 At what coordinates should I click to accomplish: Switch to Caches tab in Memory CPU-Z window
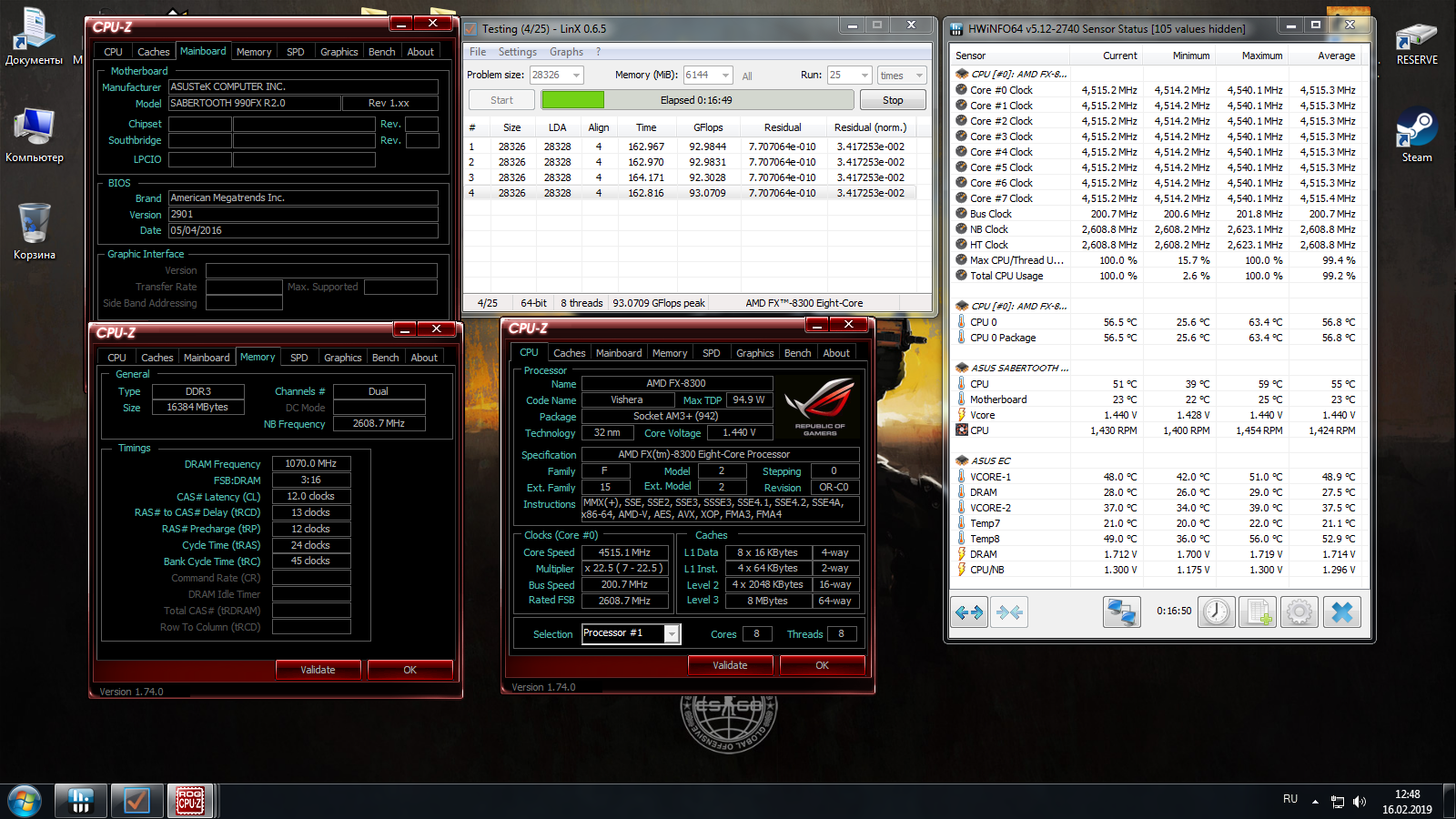point(157,358)
